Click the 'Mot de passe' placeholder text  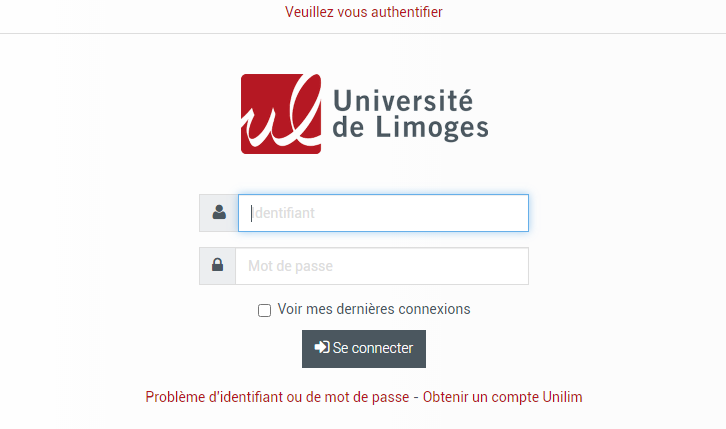point(290,266)
